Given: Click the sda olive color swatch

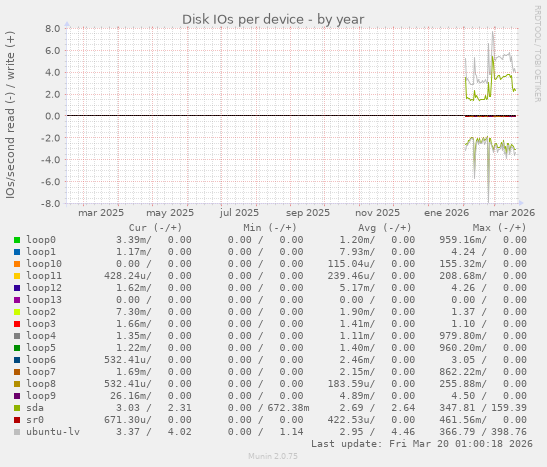Looking at the screenshot, I should 17,408.
